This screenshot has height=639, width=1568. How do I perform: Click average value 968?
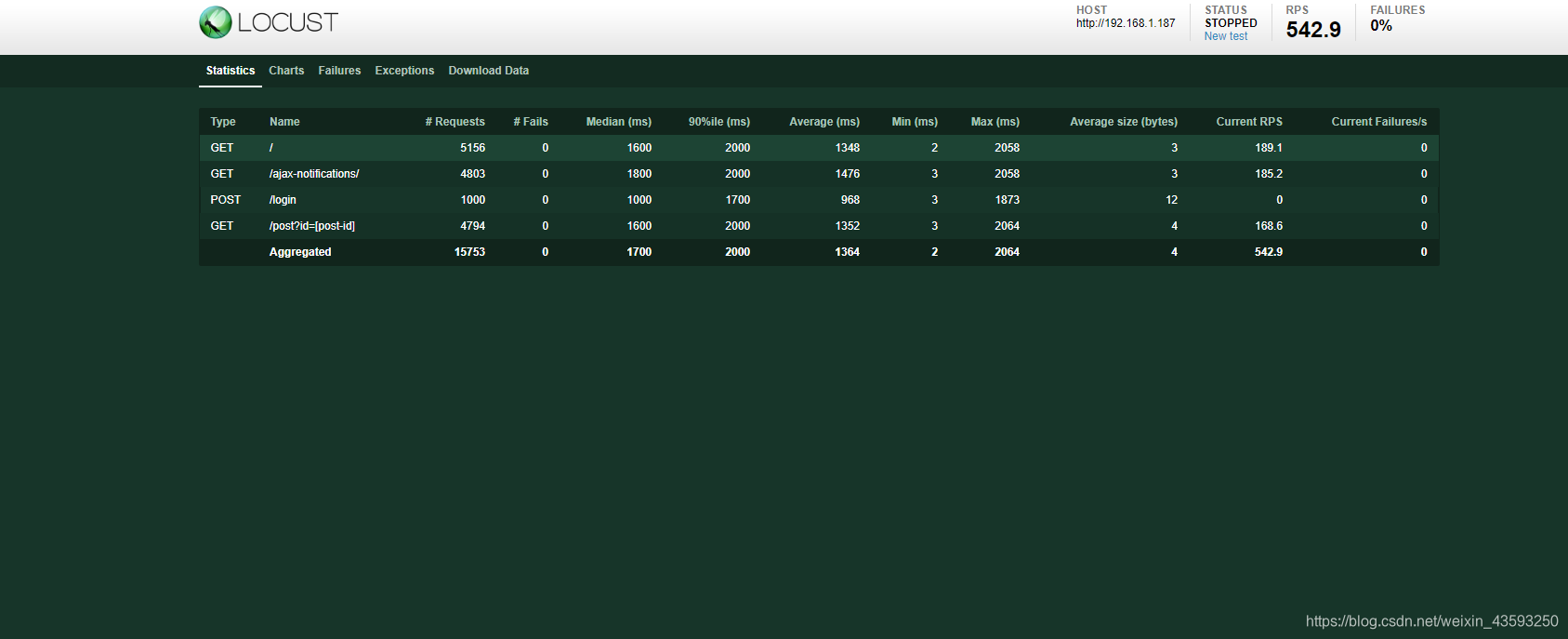(x=850, y=200)
